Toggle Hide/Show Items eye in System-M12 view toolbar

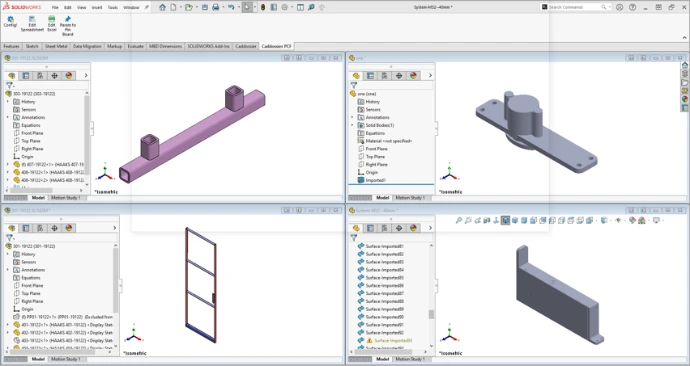[x=618, y=220]
